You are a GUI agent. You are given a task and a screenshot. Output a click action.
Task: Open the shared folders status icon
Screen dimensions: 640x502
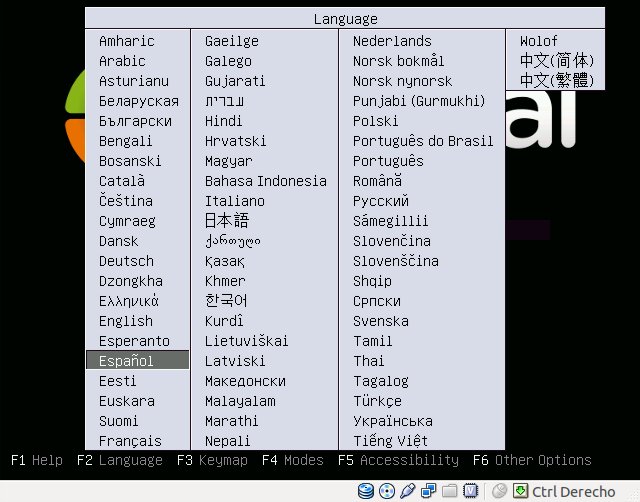(x=449, y=491)
